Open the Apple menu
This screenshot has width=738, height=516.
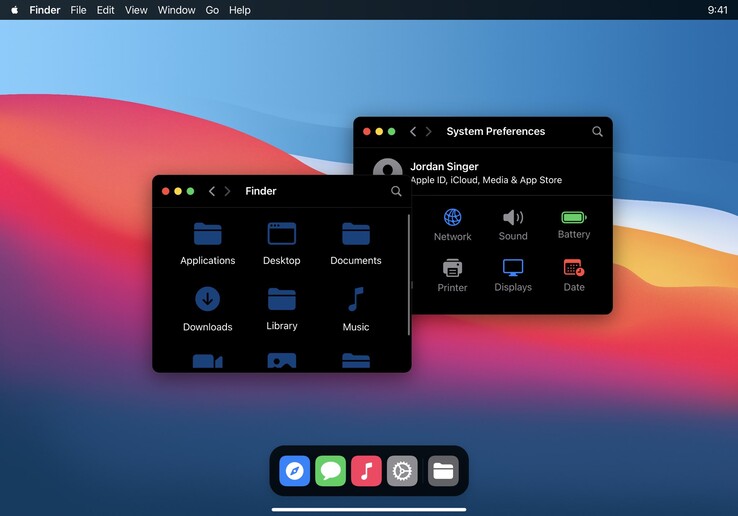coord(15,10)
